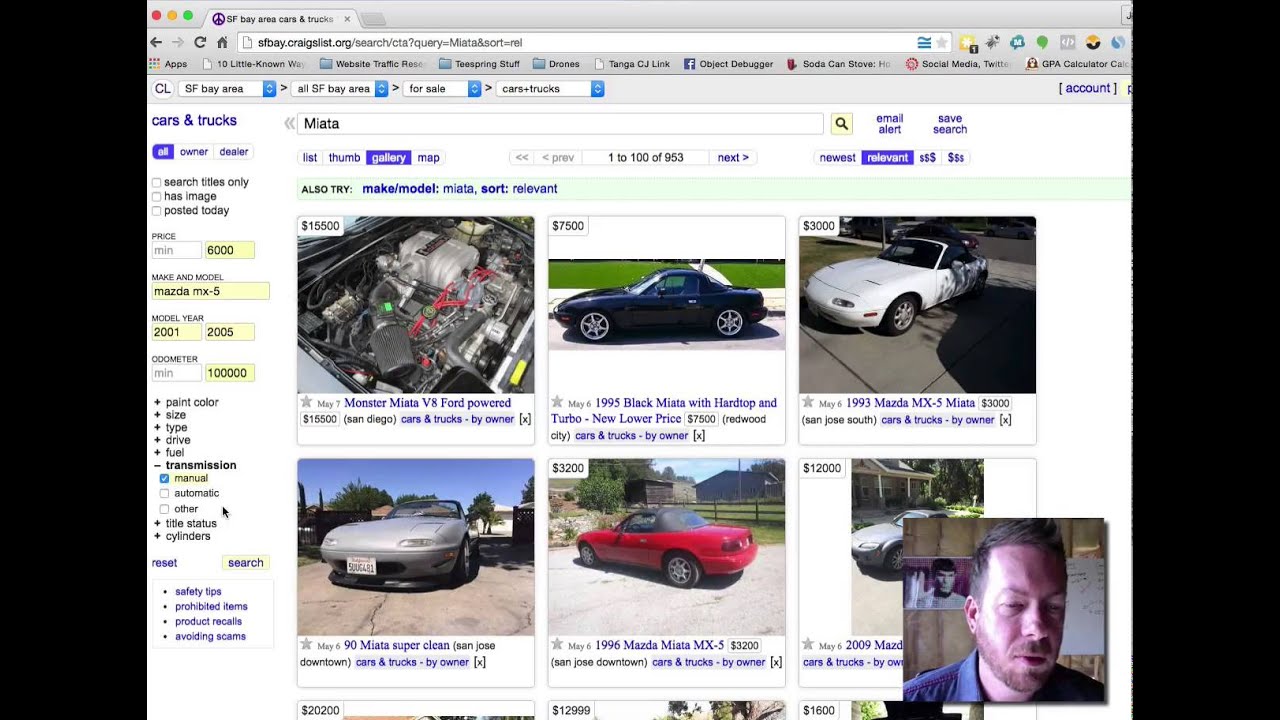Open the 1995 Black Miata thumbnail
This screenshot has height=720, width=1280.
pos(666,305)
